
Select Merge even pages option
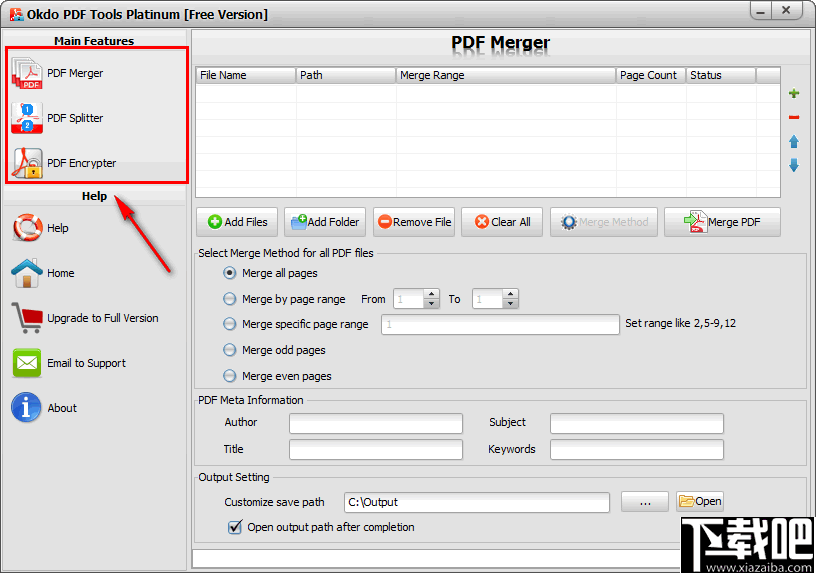[x=230, y=376]
